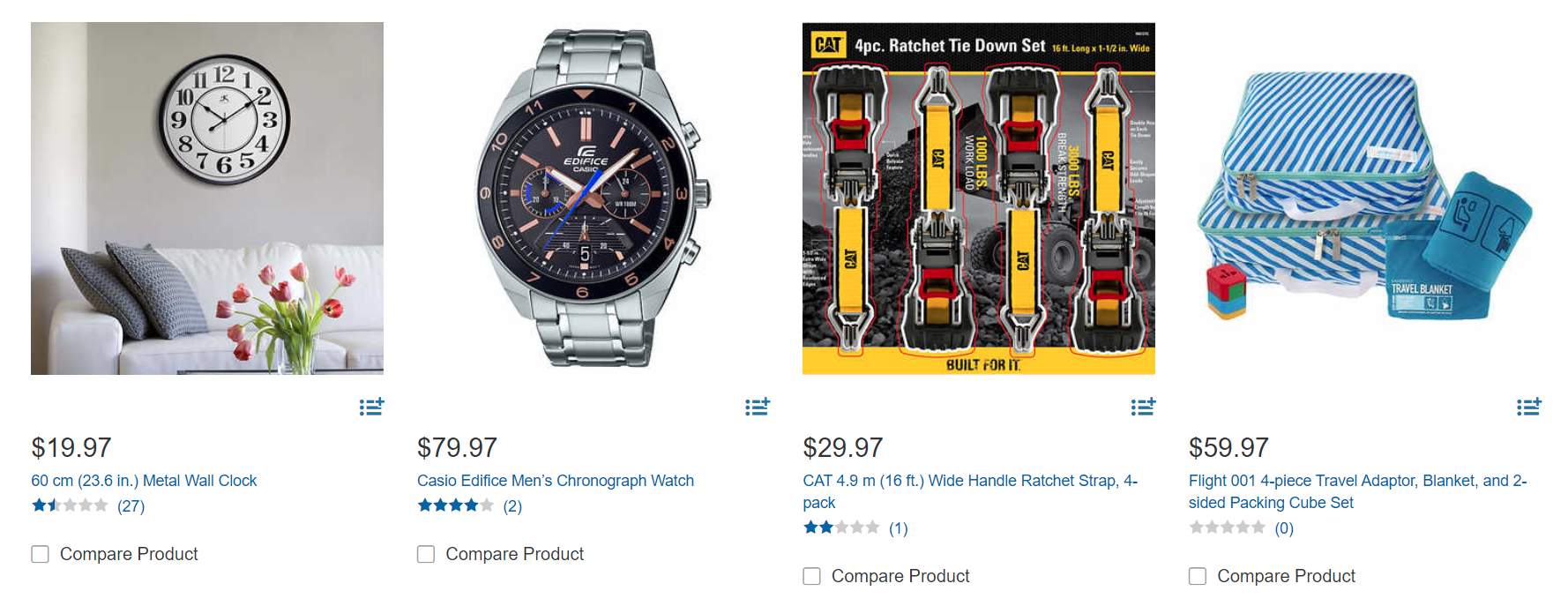Viewport: 1568px width, 606px height.
Task: Add Flight 001 travel set to list icon
Action: click(x=1528, y=407)
